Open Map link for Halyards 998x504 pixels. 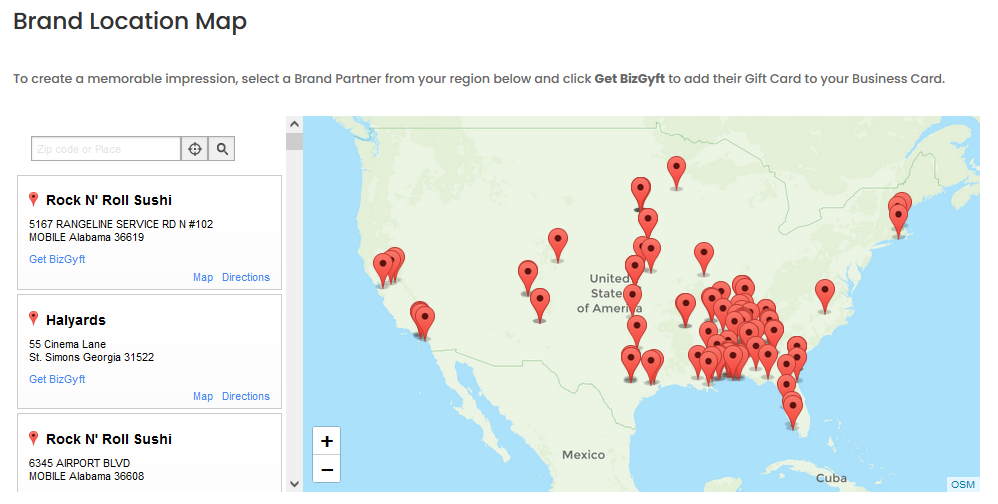(x=203, y=396)
